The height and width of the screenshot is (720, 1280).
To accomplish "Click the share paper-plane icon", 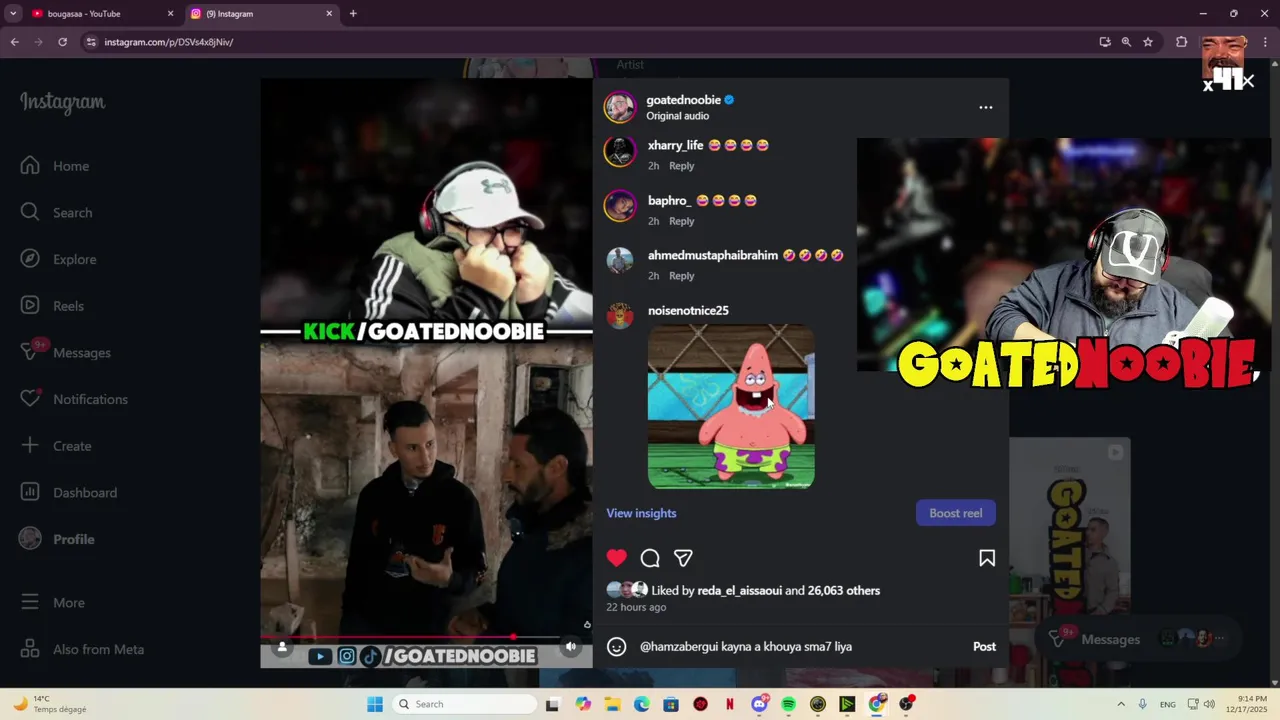I will point(683,558).
